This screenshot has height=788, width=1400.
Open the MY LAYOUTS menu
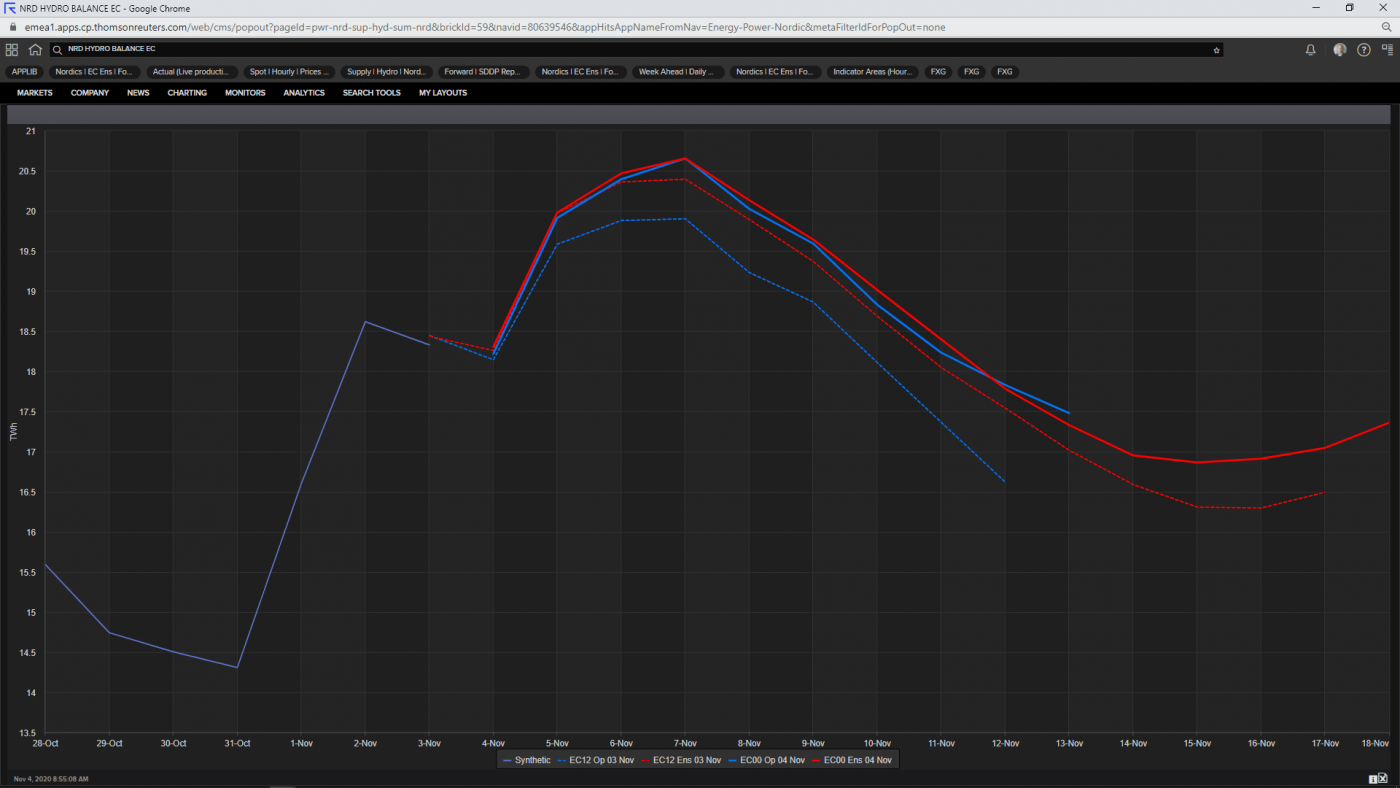coord(443,93)
